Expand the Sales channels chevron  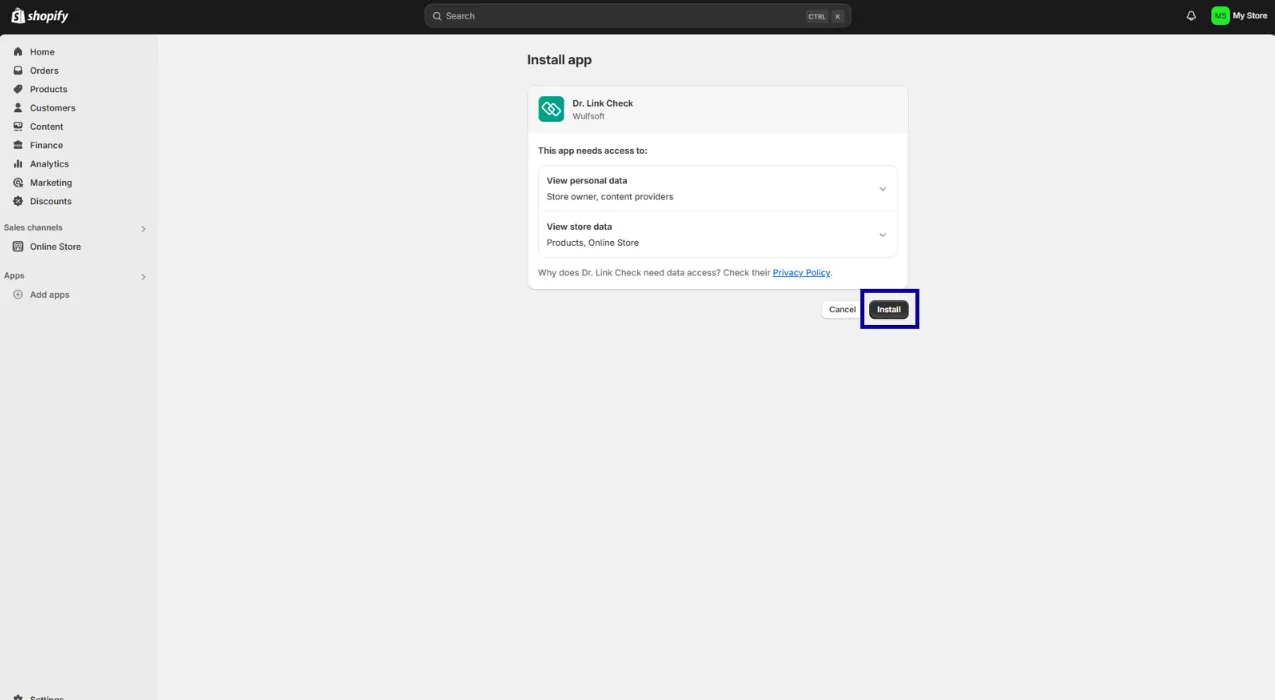pyautogui.click(x=143, y=229)
